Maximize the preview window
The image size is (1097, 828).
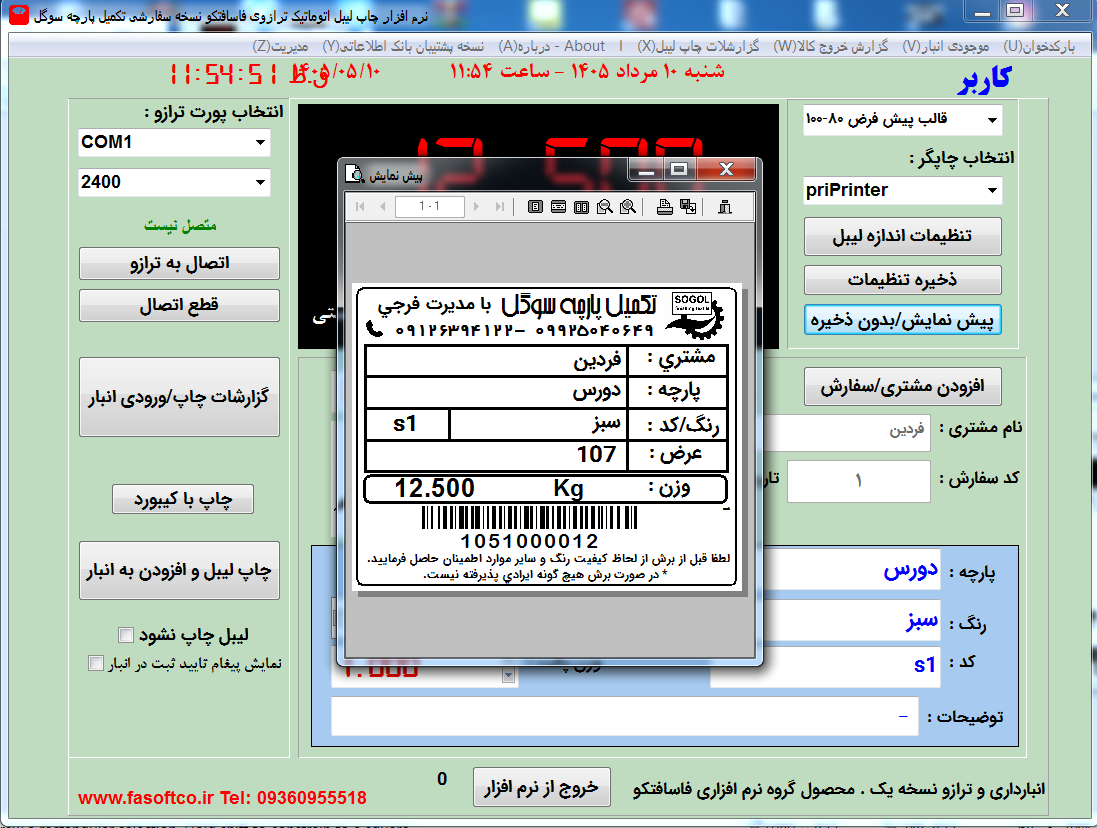(x=679, y=170)
